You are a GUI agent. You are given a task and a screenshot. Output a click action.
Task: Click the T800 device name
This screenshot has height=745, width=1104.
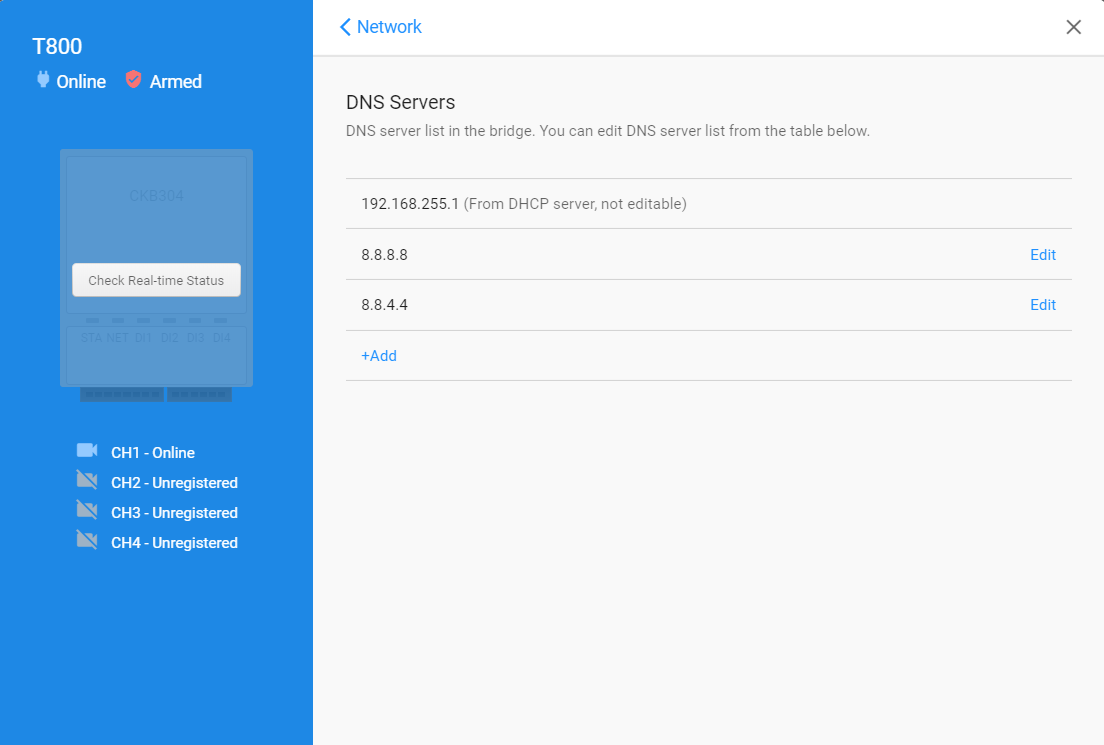click(x=57, y=46)
